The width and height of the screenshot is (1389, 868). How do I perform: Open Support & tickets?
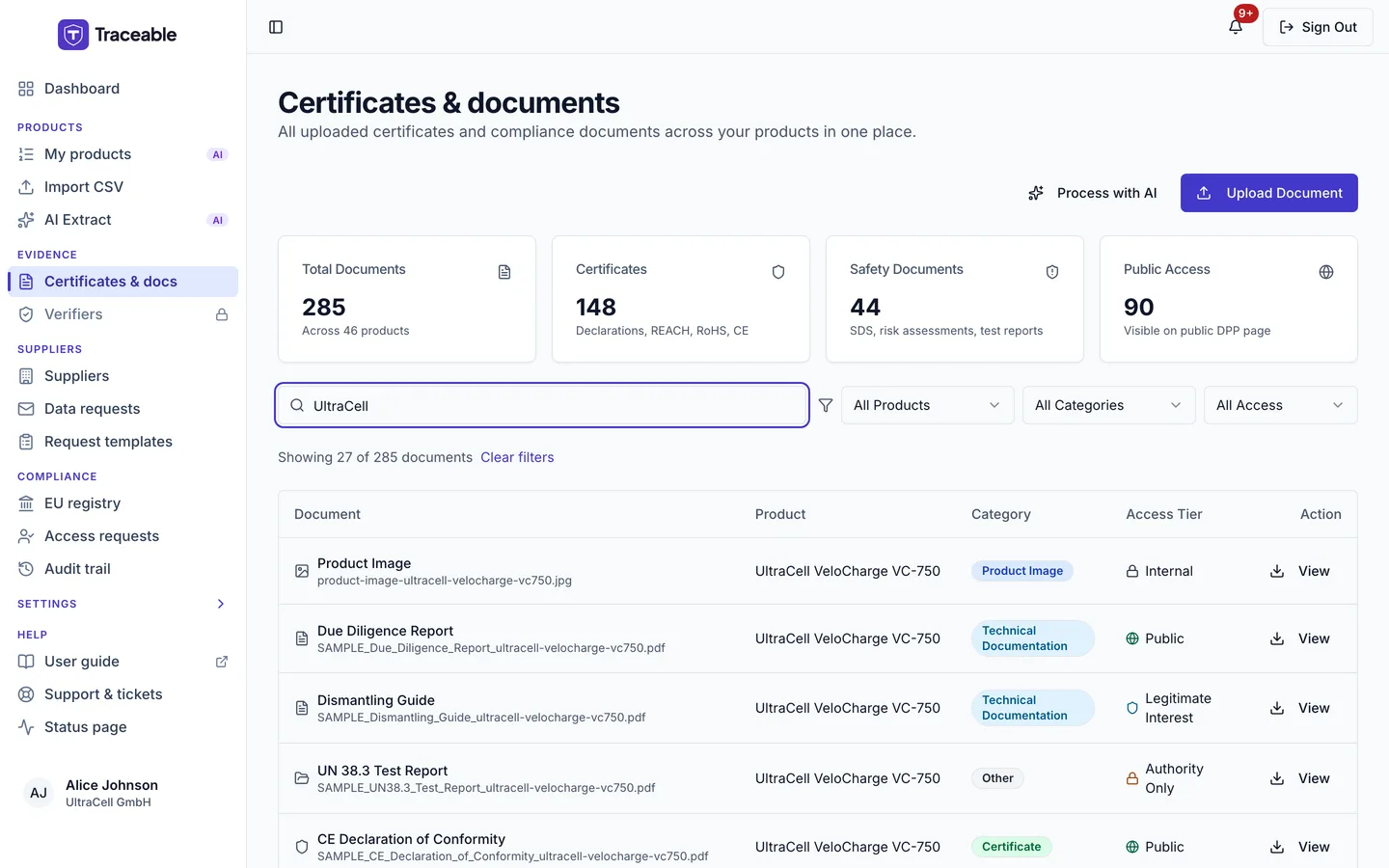click(123, 694)
